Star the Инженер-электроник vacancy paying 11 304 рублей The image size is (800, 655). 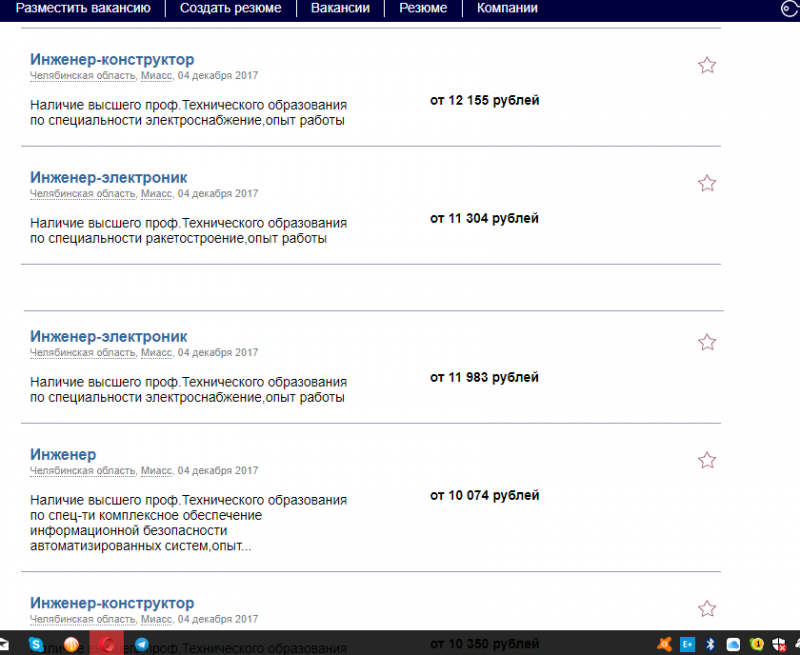click(x=707, y=183)
